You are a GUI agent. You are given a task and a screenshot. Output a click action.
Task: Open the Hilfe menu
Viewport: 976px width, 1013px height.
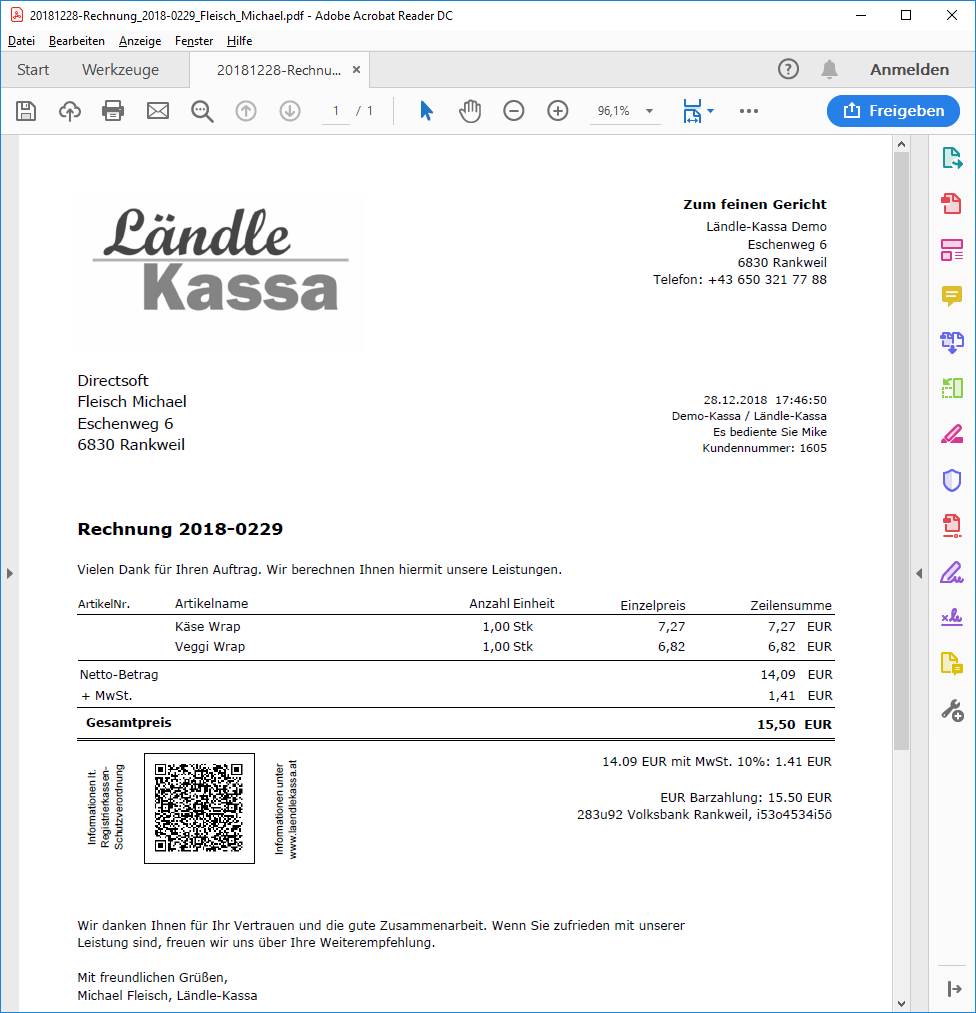click(x=239, y=41)
